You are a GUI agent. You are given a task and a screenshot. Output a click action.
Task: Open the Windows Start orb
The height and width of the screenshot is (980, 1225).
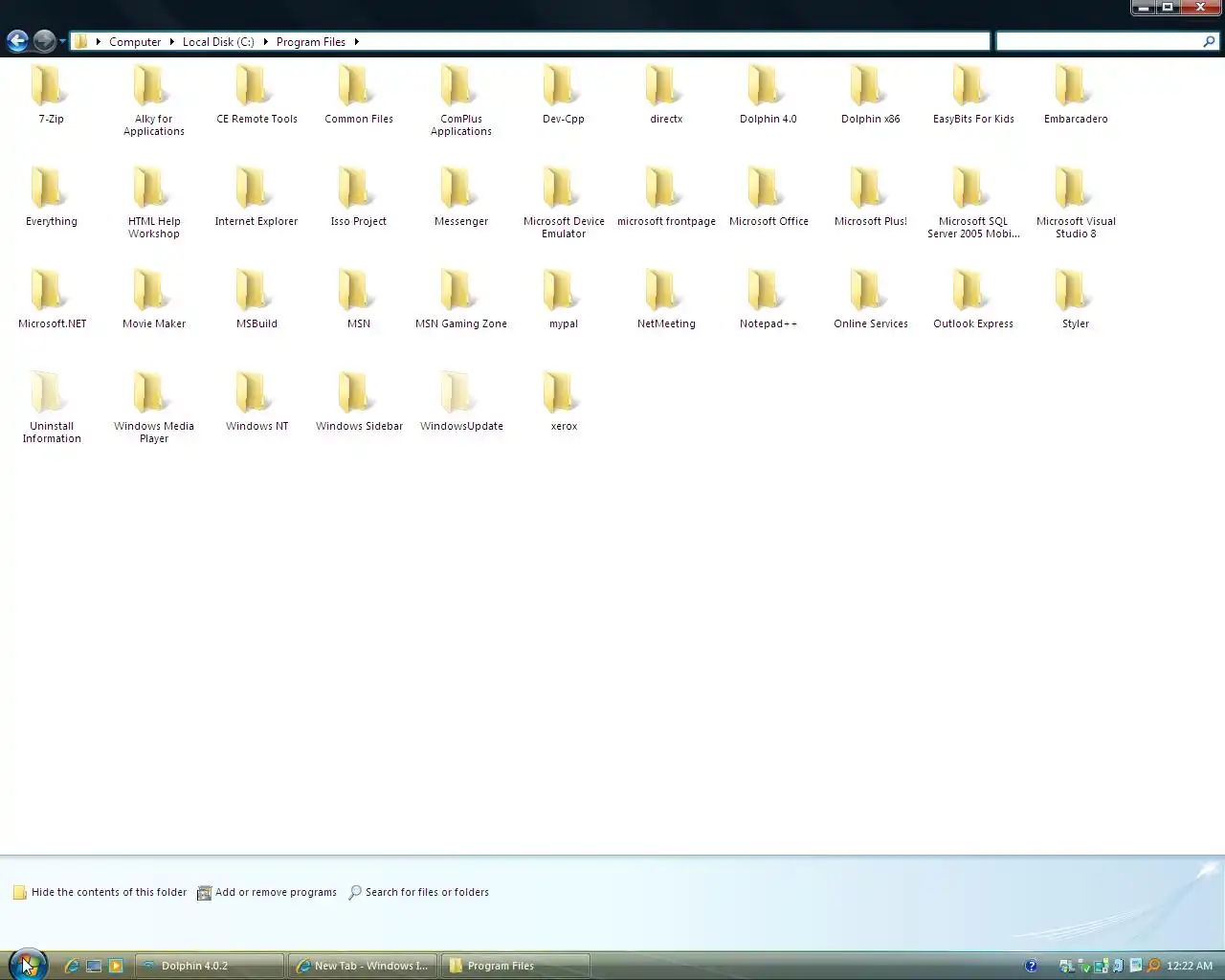pyautogui.click(x=27, y=965)
